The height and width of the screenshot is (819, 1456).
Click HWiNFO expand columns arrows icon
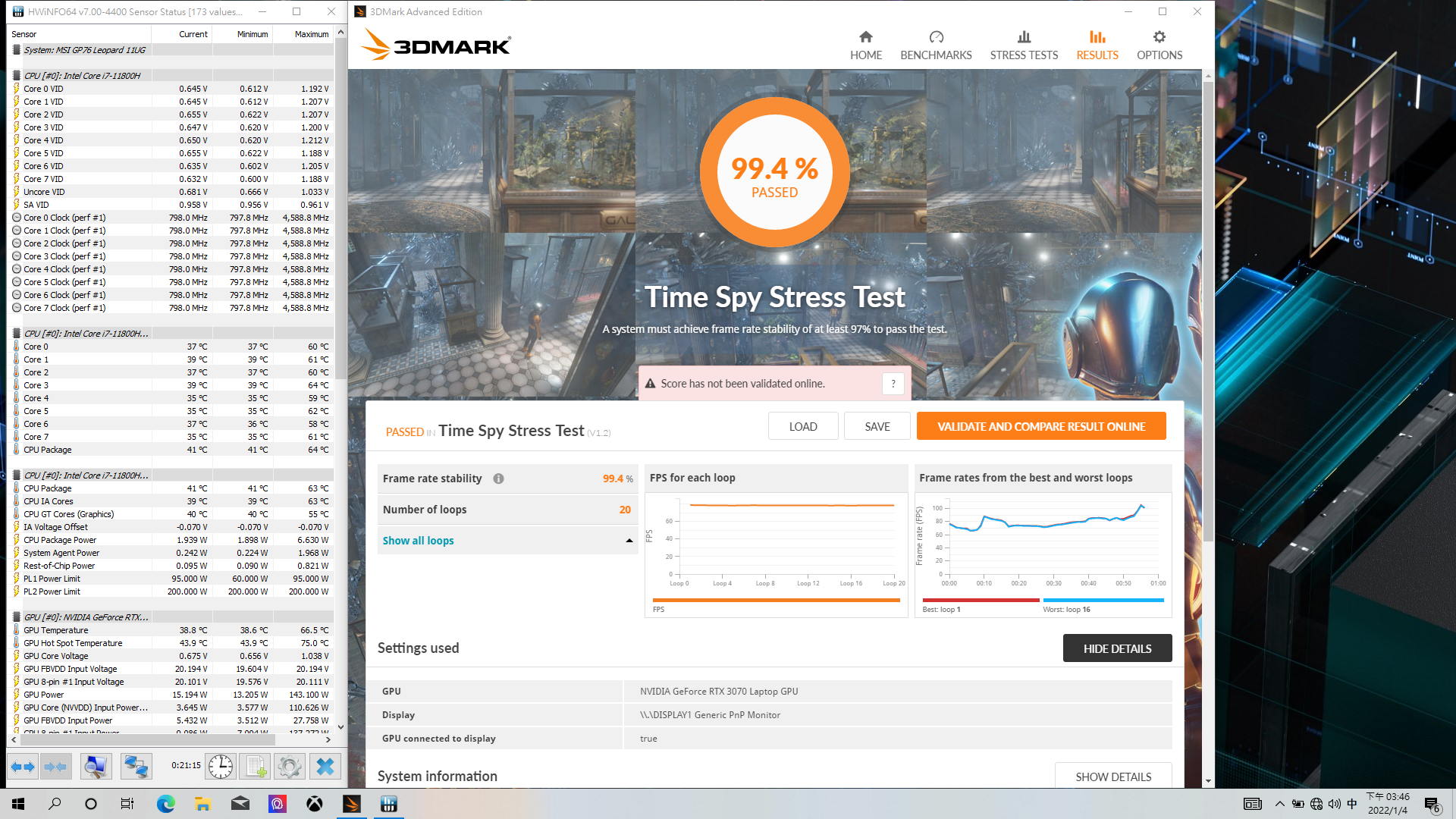click(23, 767)
